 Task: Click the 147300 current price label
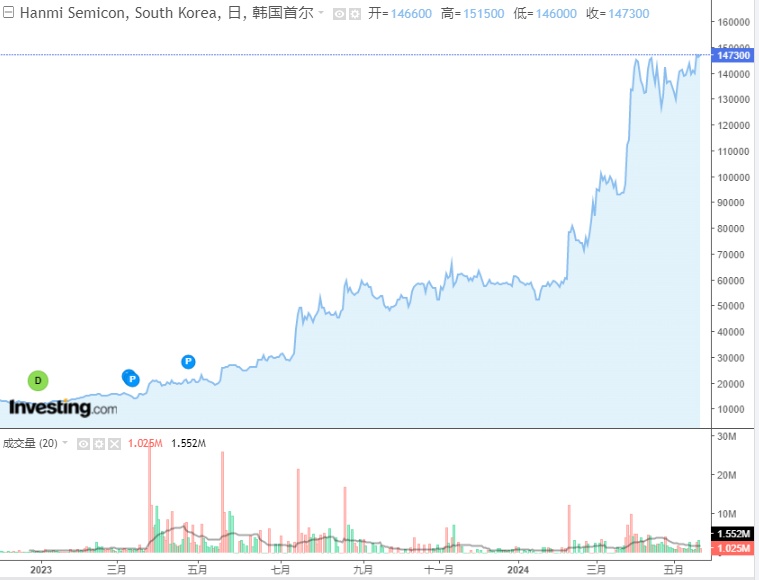point(732,55)
